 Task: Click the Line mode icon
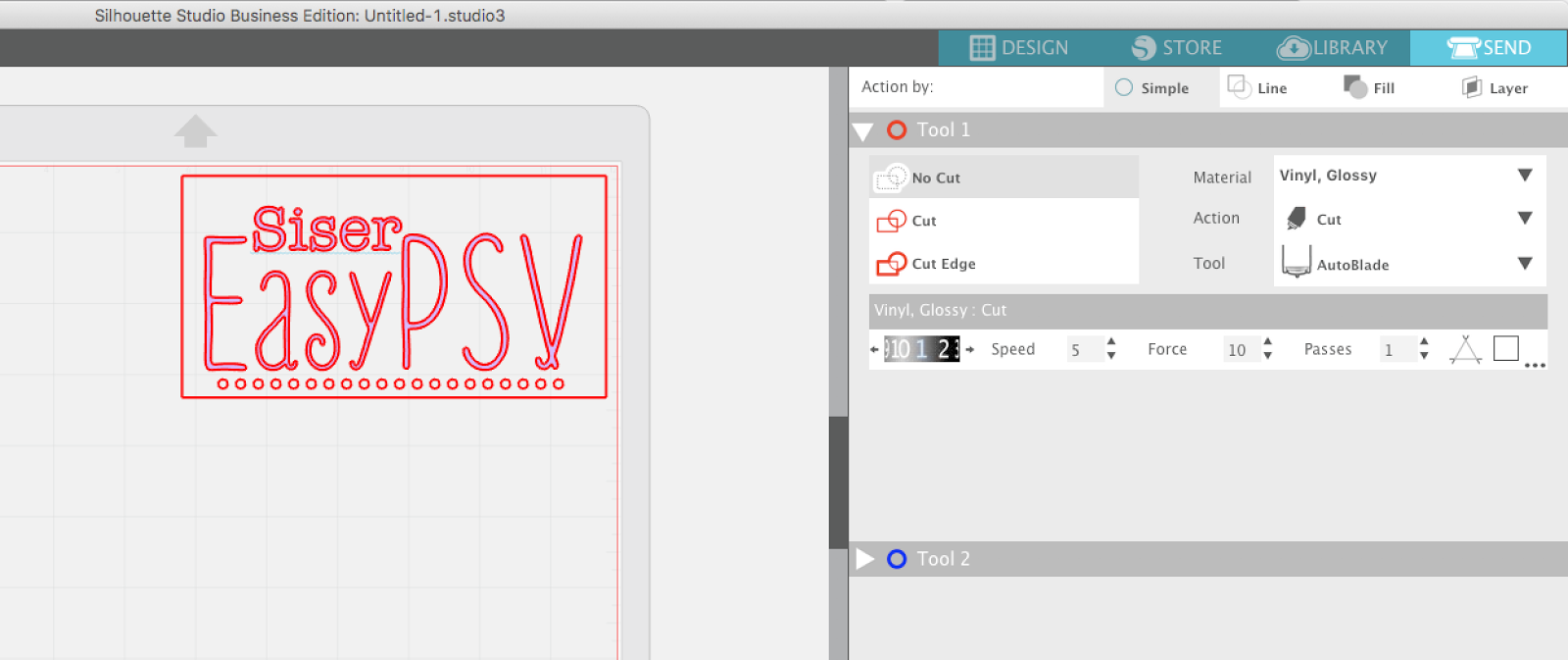tap(1239, 86)
